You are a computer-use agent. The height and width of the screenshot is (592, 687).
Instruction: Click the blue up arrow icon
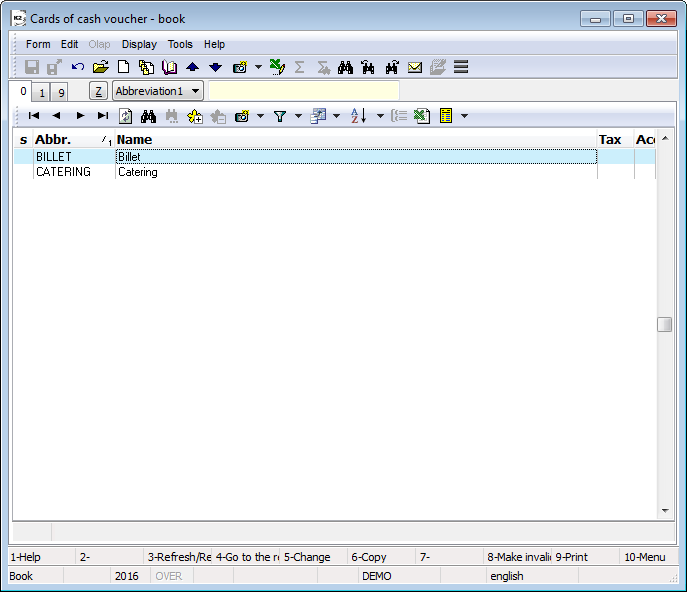(x=192, y=67)
